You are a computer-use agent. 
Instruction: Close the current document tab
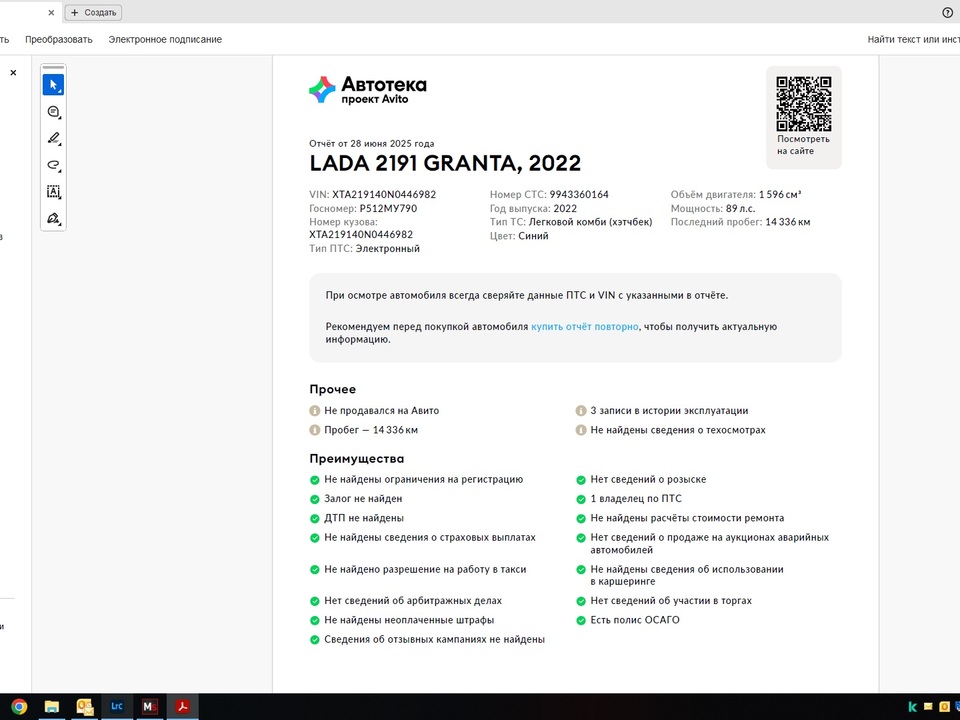[51, 12]
